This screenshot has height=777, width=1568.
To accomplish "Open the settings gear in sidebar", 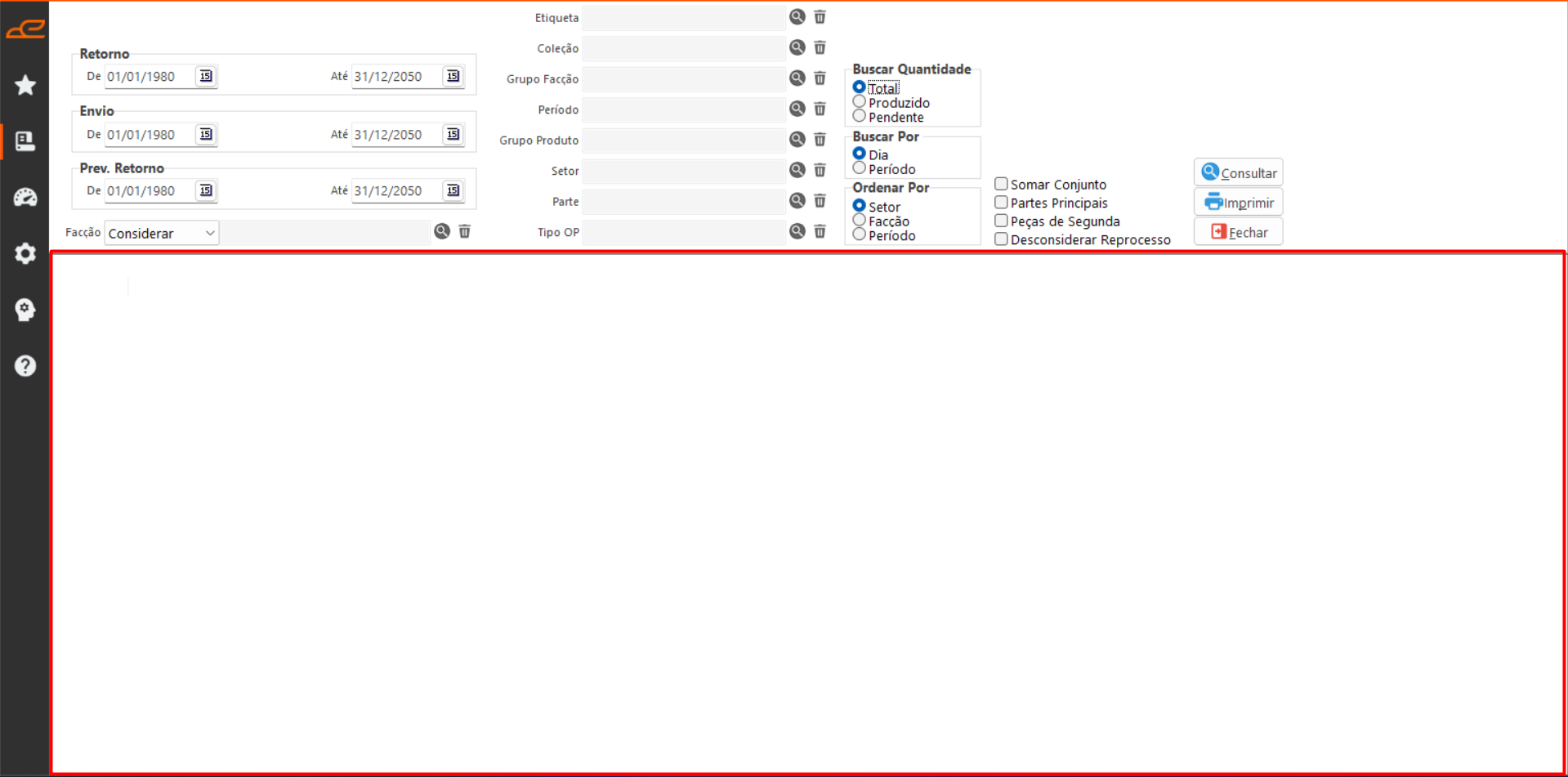I will point(25,253).
